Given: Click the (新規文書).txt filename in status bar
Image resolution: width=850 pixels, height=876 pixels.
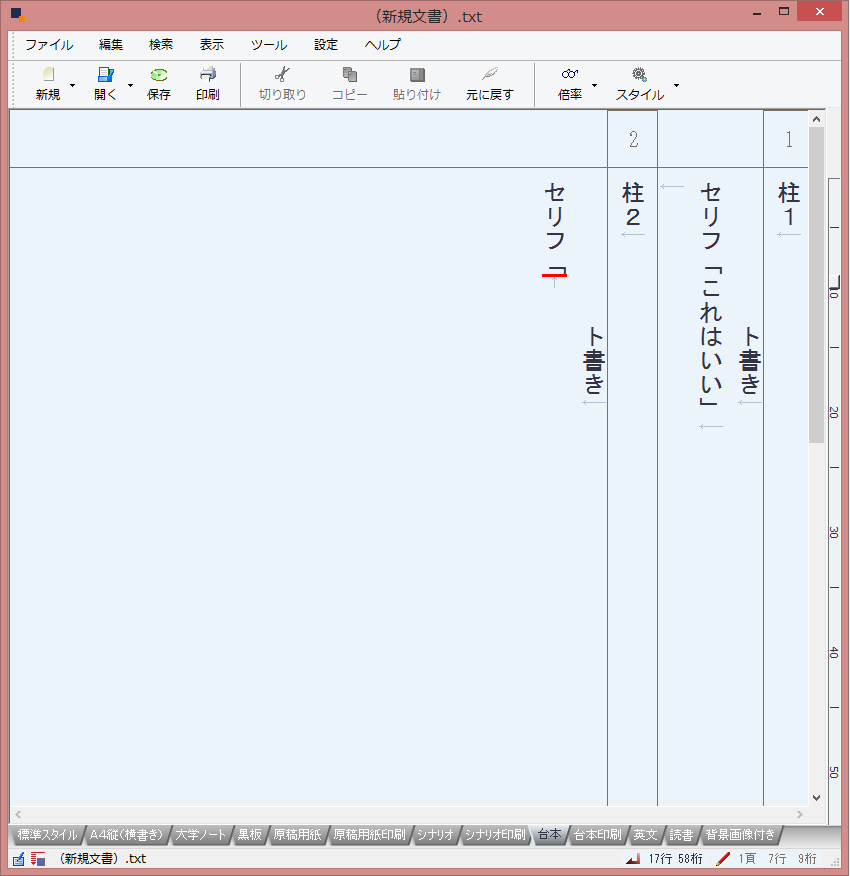Looking at the screenshot, I should [x=103, y=859].
